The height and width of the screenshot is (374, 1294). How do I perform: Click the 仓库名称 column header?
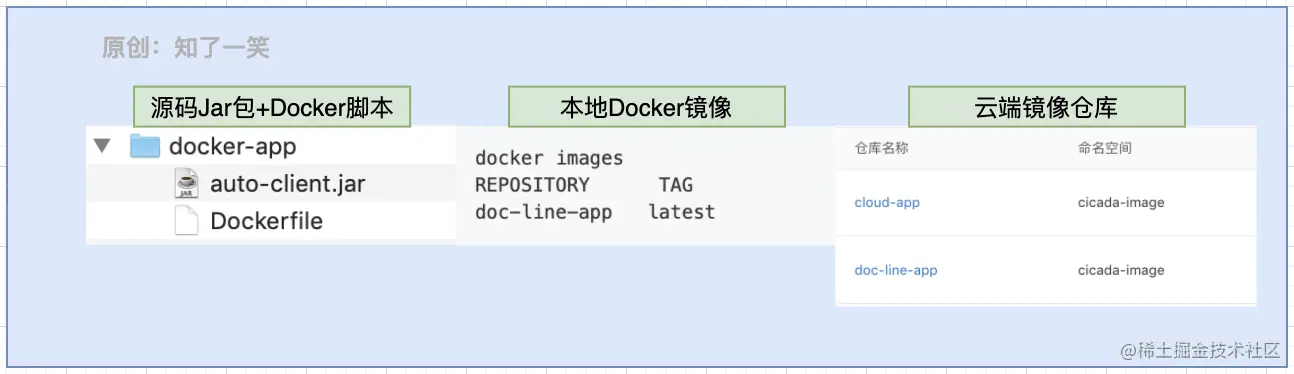coord(881,148)
